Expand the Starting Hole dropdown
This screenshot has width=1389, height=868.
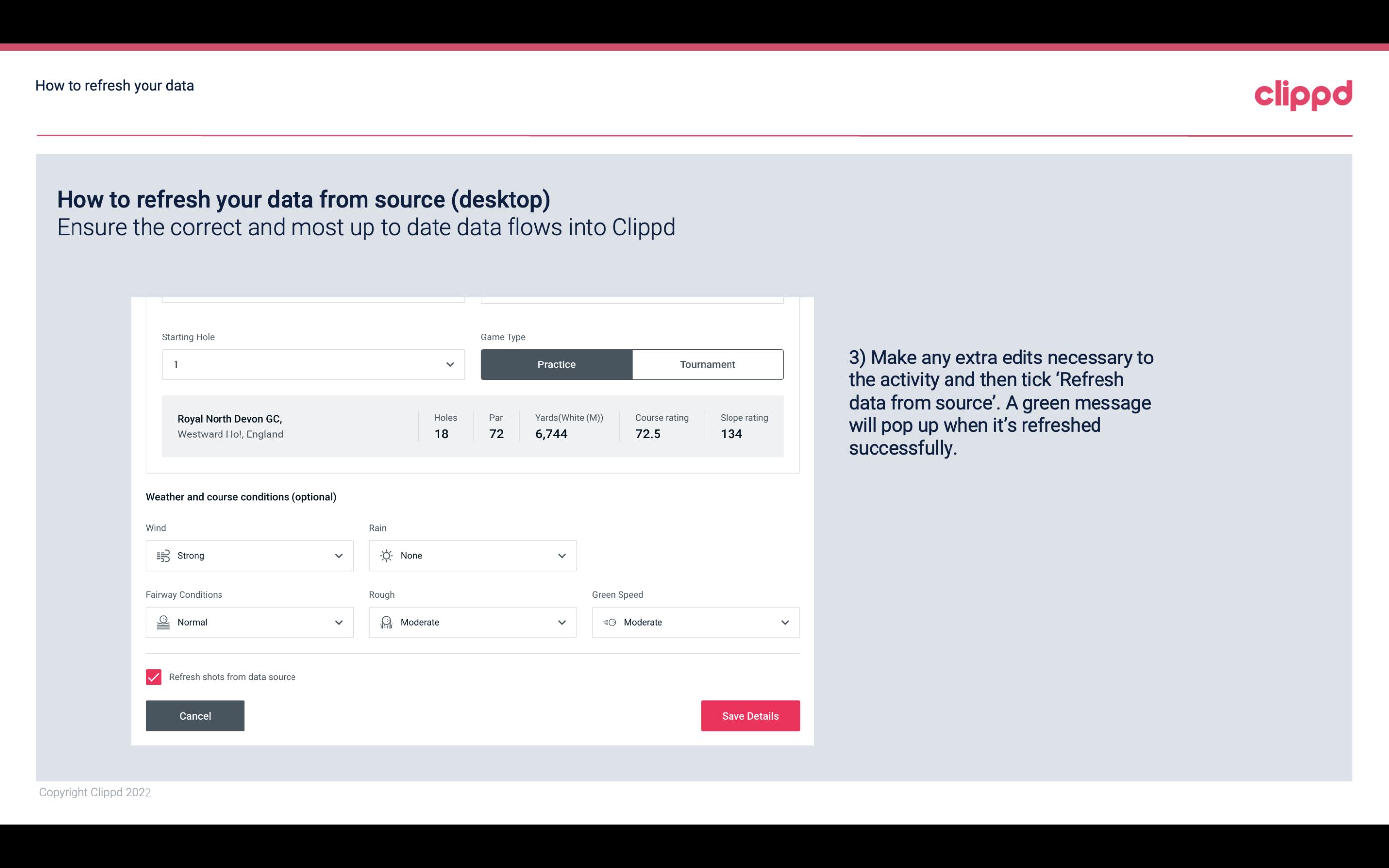click(449, 364)
